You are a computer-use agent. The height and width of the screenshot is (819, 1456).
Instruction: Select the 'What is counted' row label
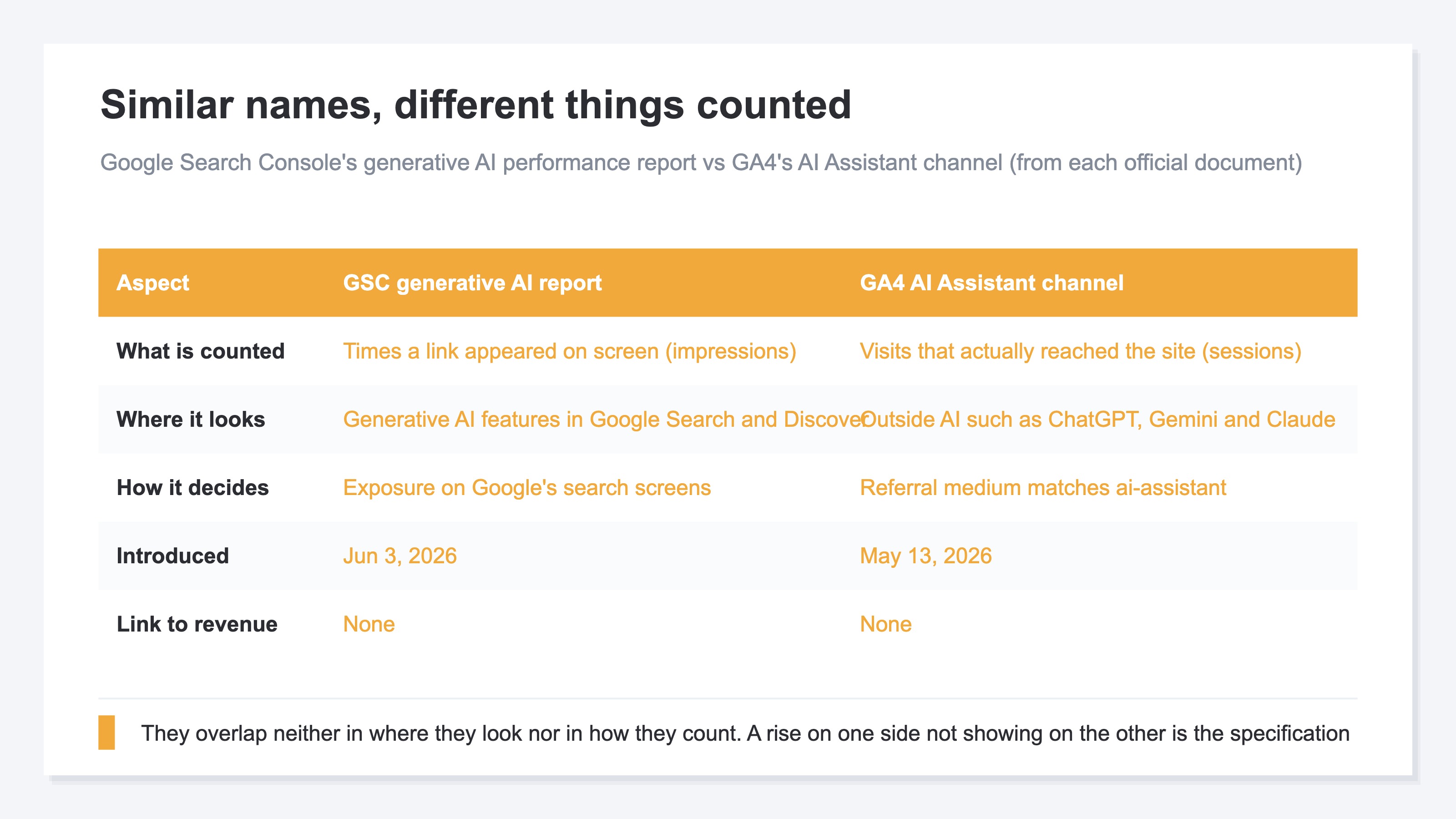tap(200, 351)
